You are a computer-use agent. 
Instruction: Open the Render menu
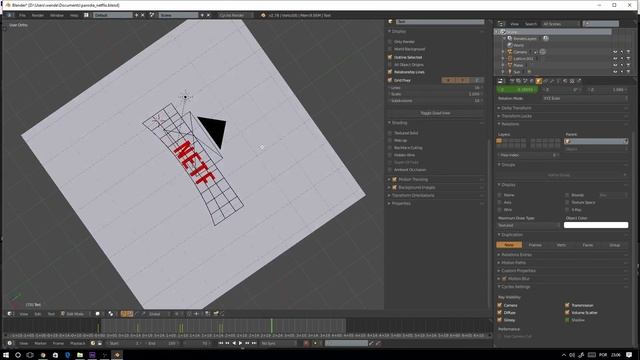(38, 15)
